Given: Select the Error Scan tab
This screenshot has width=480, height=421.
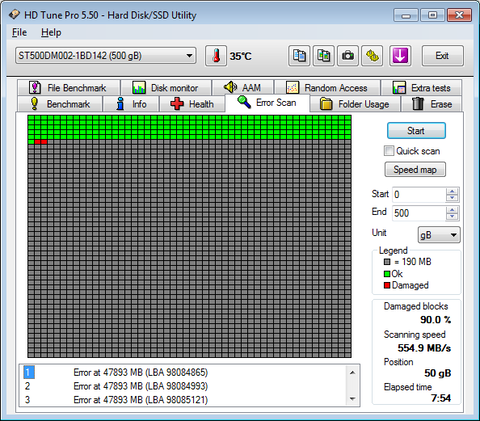Looking at the screenshot, I should point(267,103).
